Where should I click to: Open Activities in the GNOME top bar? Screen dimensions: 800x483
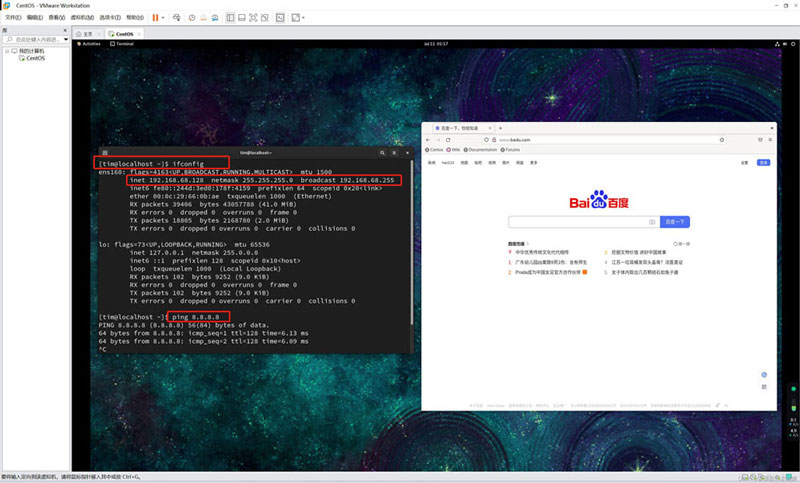click(x=91, y=44)
